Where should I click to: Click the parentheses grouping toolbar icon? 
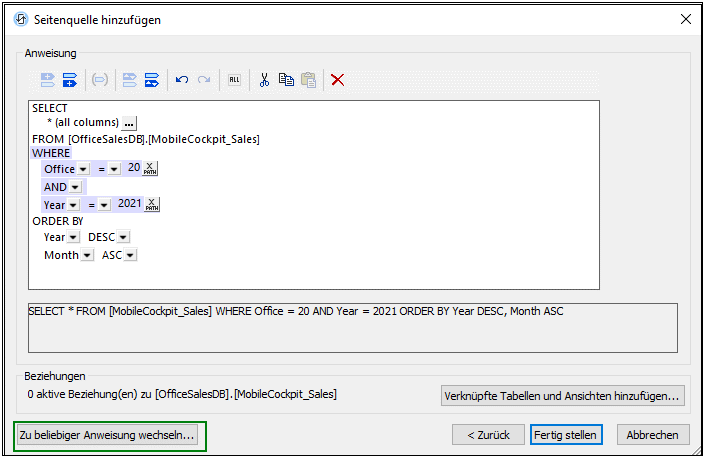[100, 80]
